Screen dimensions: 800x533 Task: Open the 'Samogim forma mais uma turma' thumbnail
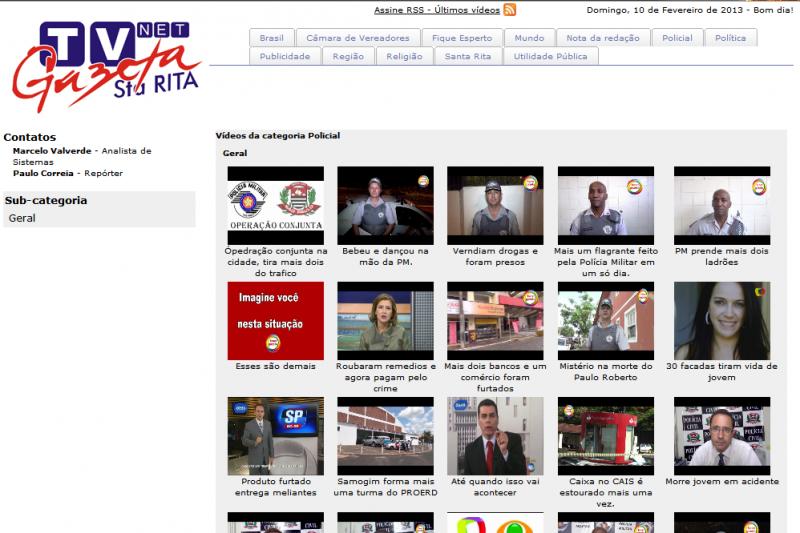(x=385, y=435)
